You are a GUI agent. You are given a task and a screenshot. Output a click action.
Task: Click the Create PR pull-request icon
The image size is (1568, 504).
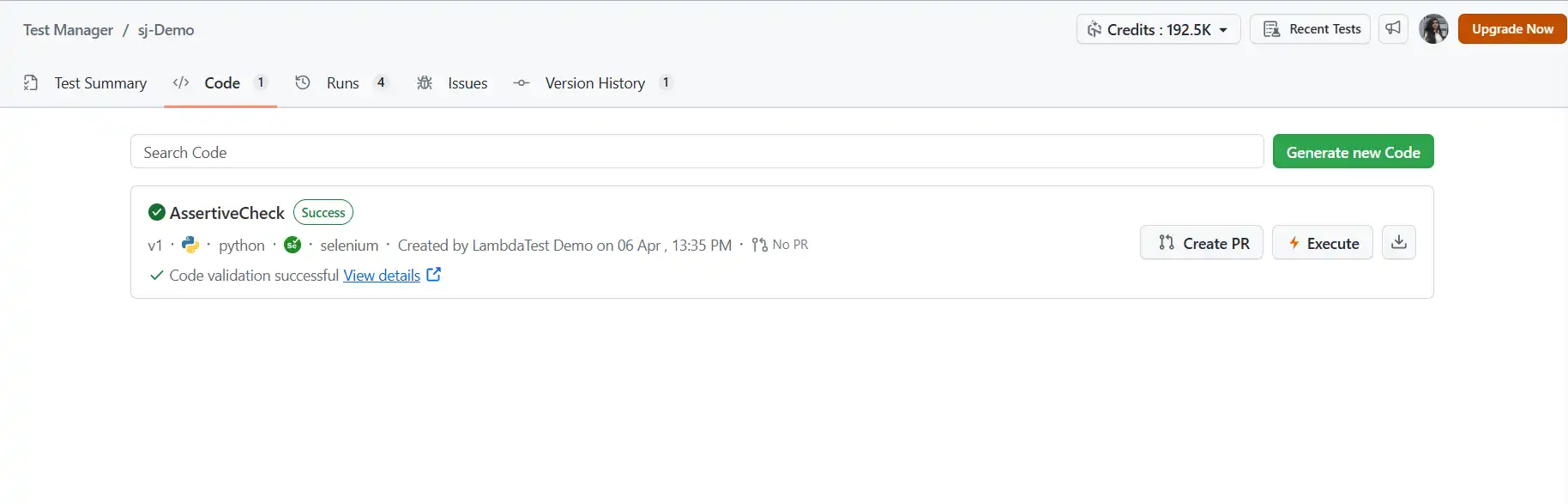tap(1167, 243)
